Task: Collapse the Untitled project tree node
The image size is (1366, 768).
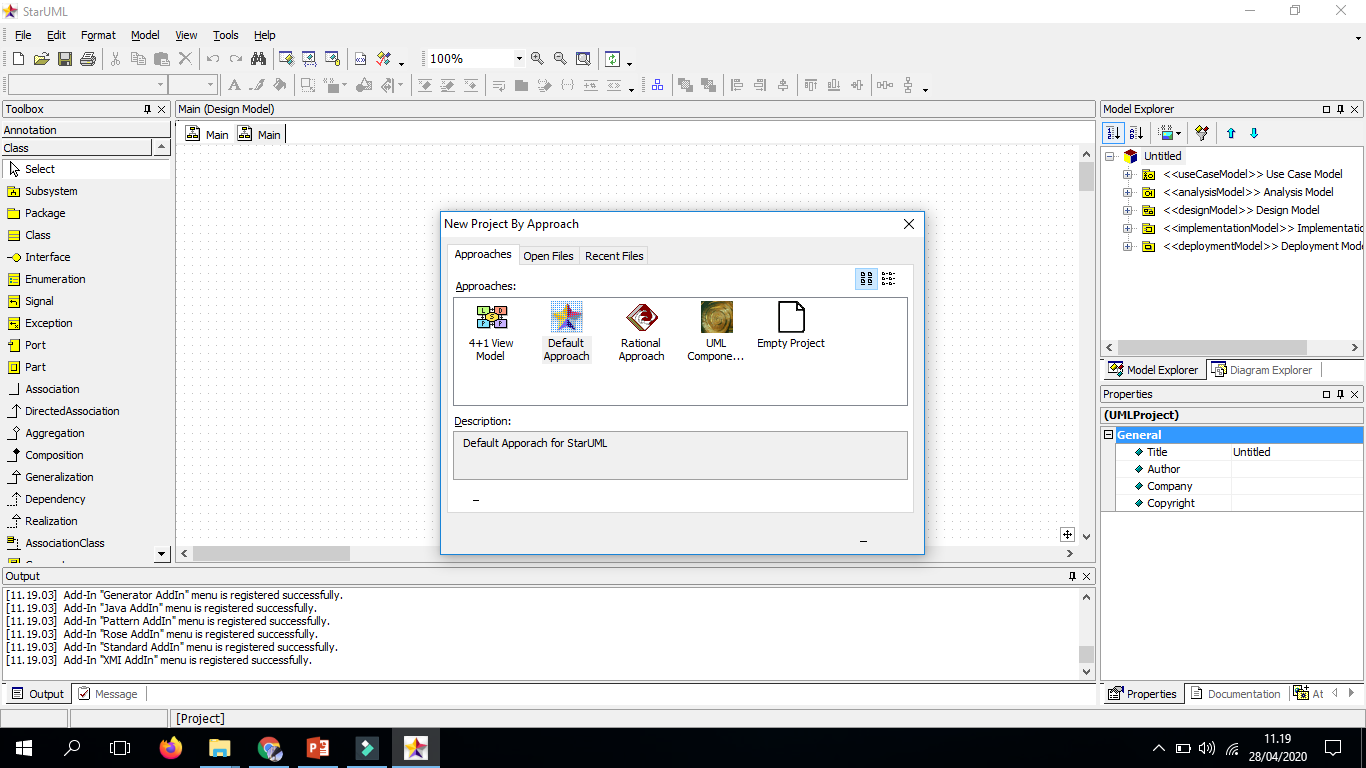Action: point(1110,156)
